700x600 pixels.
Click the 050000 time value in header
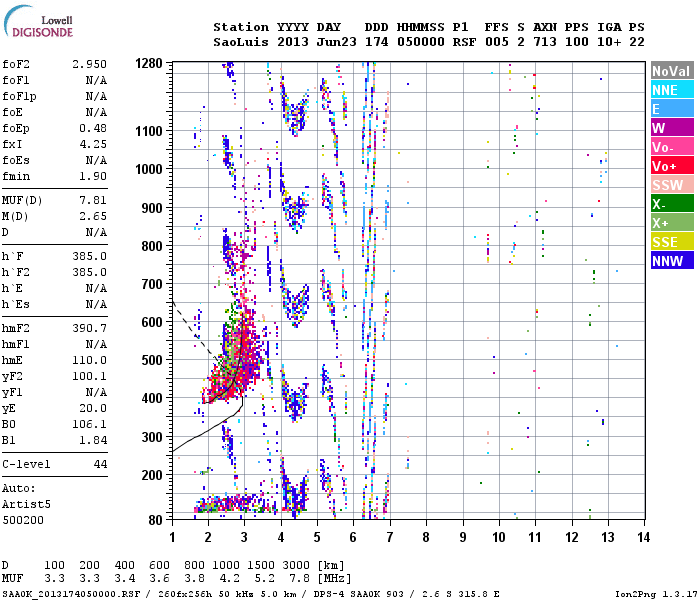coord(421,42)
